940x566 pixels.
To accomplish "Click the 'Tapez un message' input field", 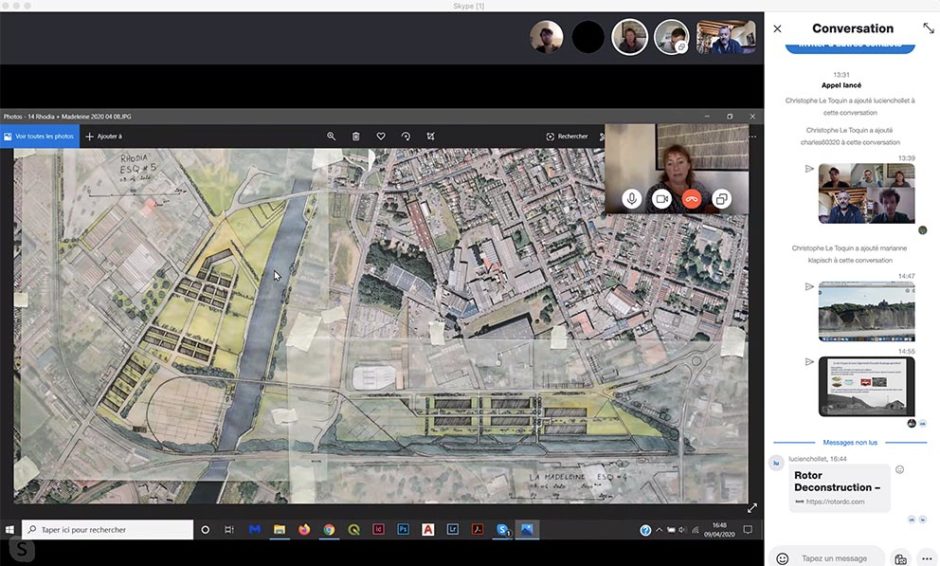I will coord(835,558).
